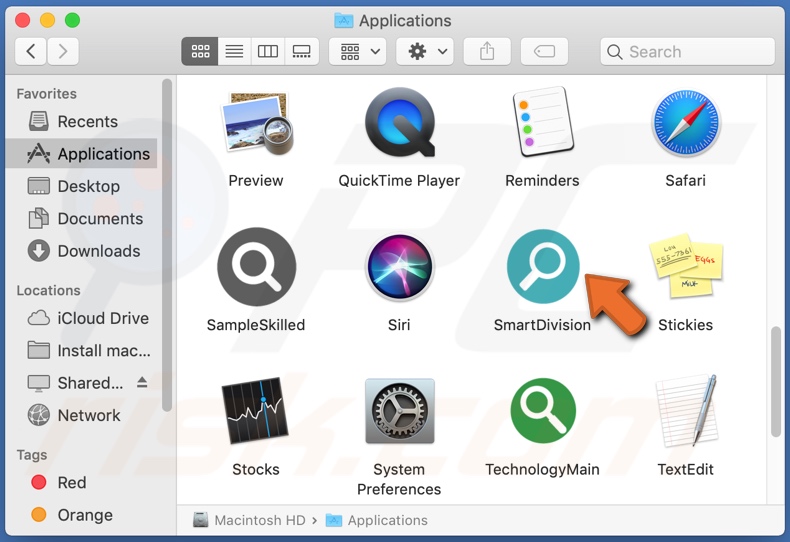Close the Finder window
The width and height of the screenshot is (790, 542).
pos(23,21)
